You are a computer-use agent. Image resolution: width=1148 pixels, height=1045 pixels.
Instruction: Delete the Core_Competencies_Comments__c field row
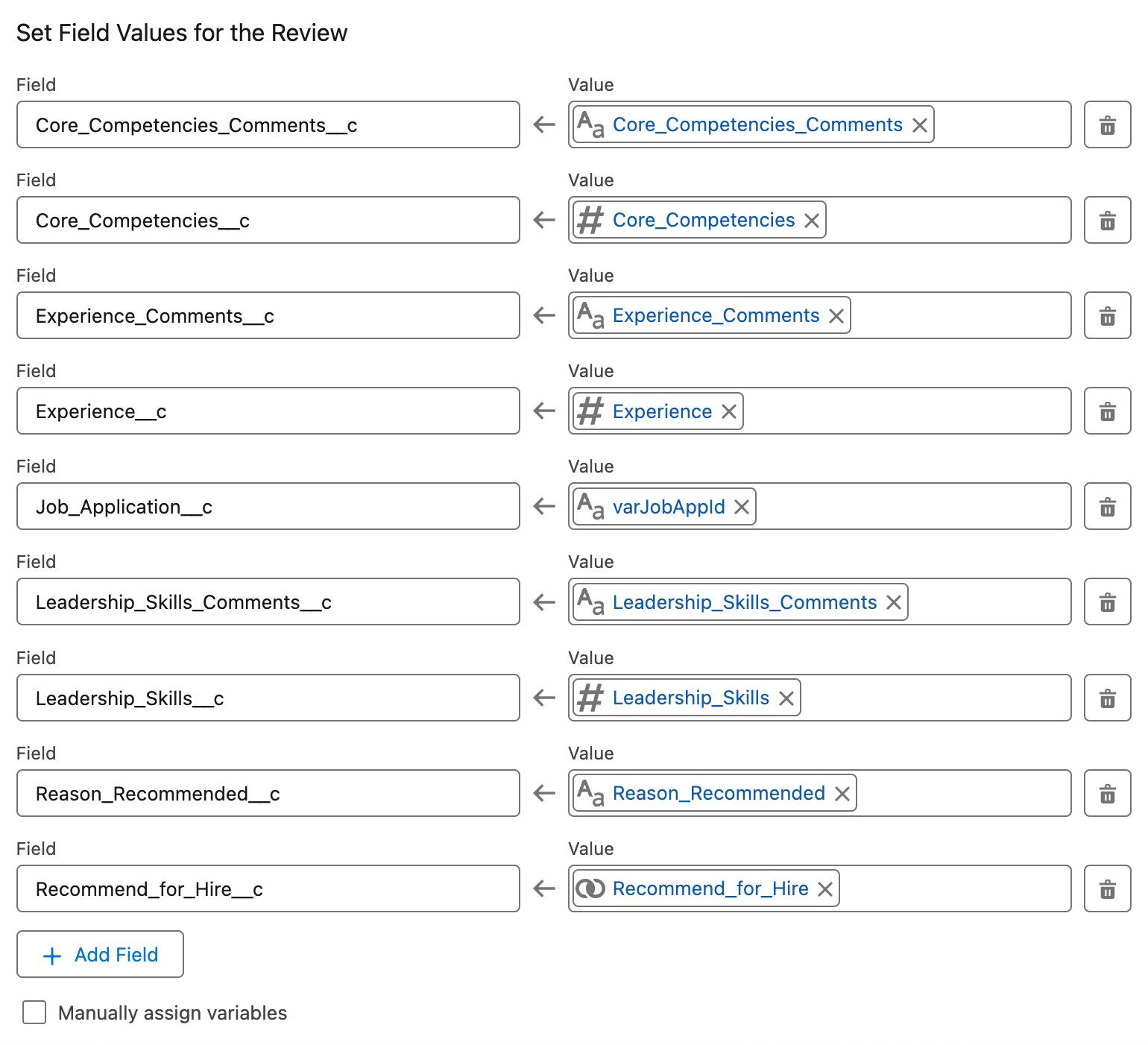pos(1108,124)
